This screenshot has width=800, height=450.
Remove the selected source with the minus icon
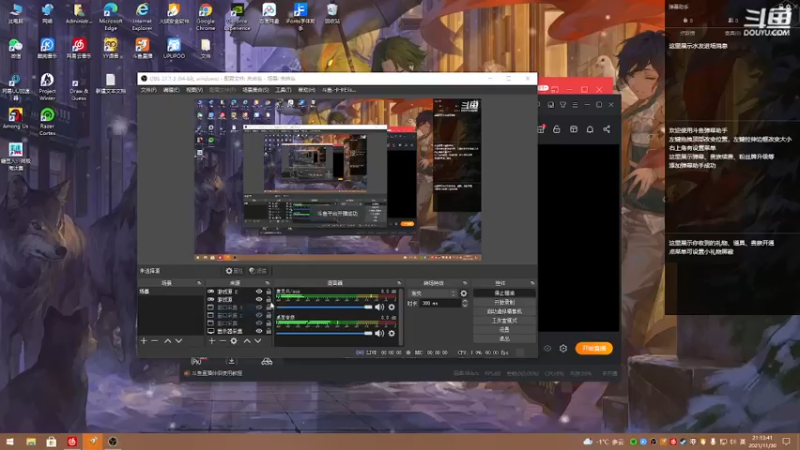pyautogui.click(x=222, y=341)
